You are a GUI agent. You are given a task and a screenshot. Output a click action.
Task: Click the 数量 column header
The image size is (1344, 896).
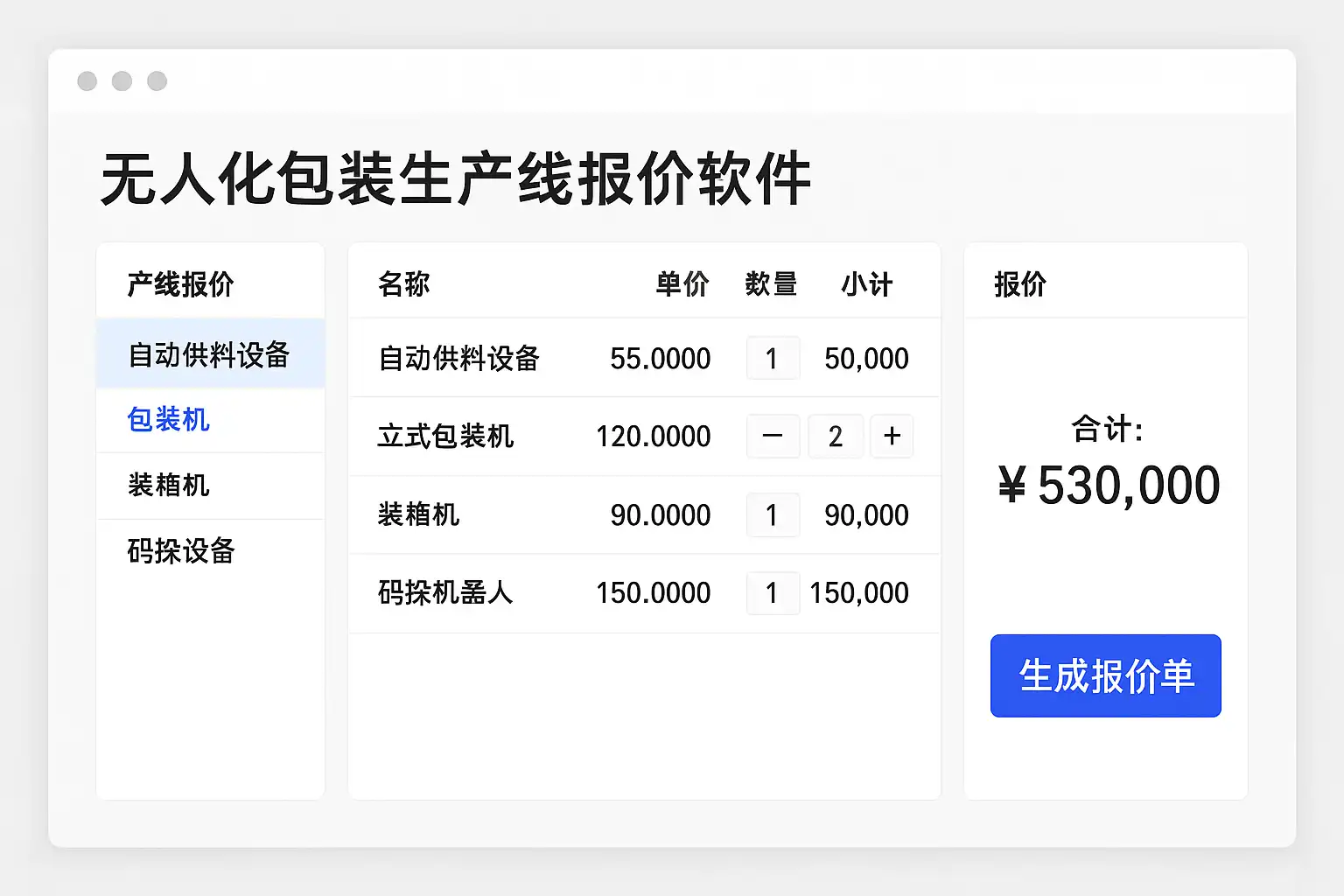(771, 283)
